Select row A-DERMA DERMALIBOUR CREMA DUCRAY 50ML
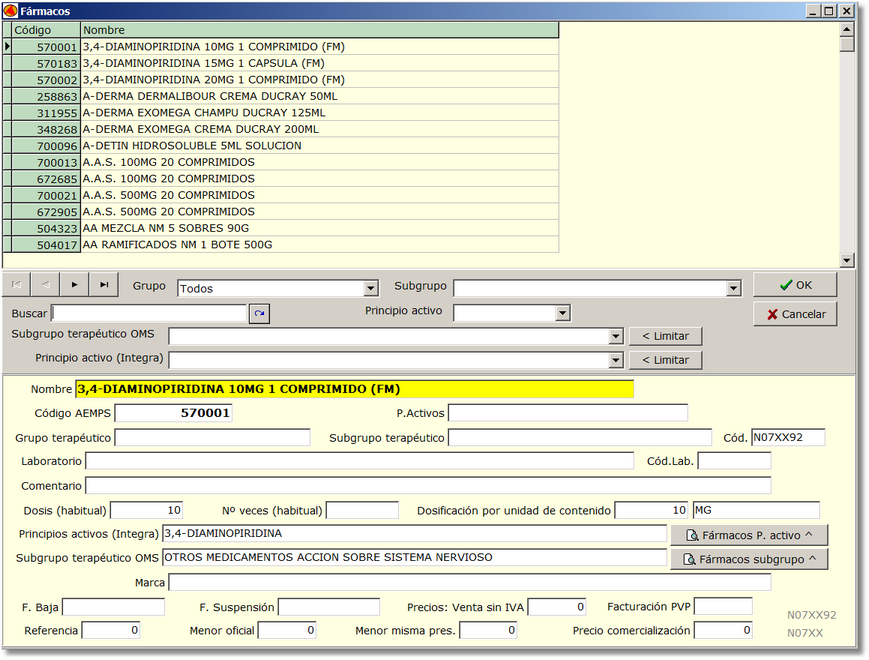This screenshot has width=869, height=660. (281, 96)
